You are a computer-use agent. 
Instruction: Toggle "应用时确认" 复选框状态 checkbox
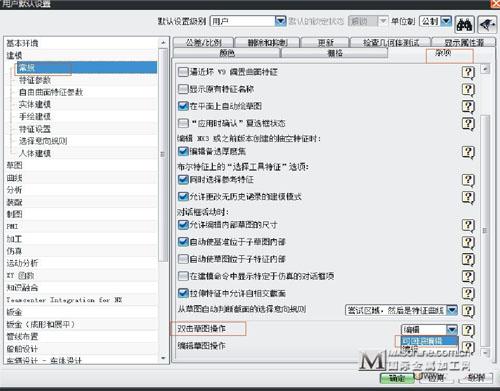(x=183, y=123)
